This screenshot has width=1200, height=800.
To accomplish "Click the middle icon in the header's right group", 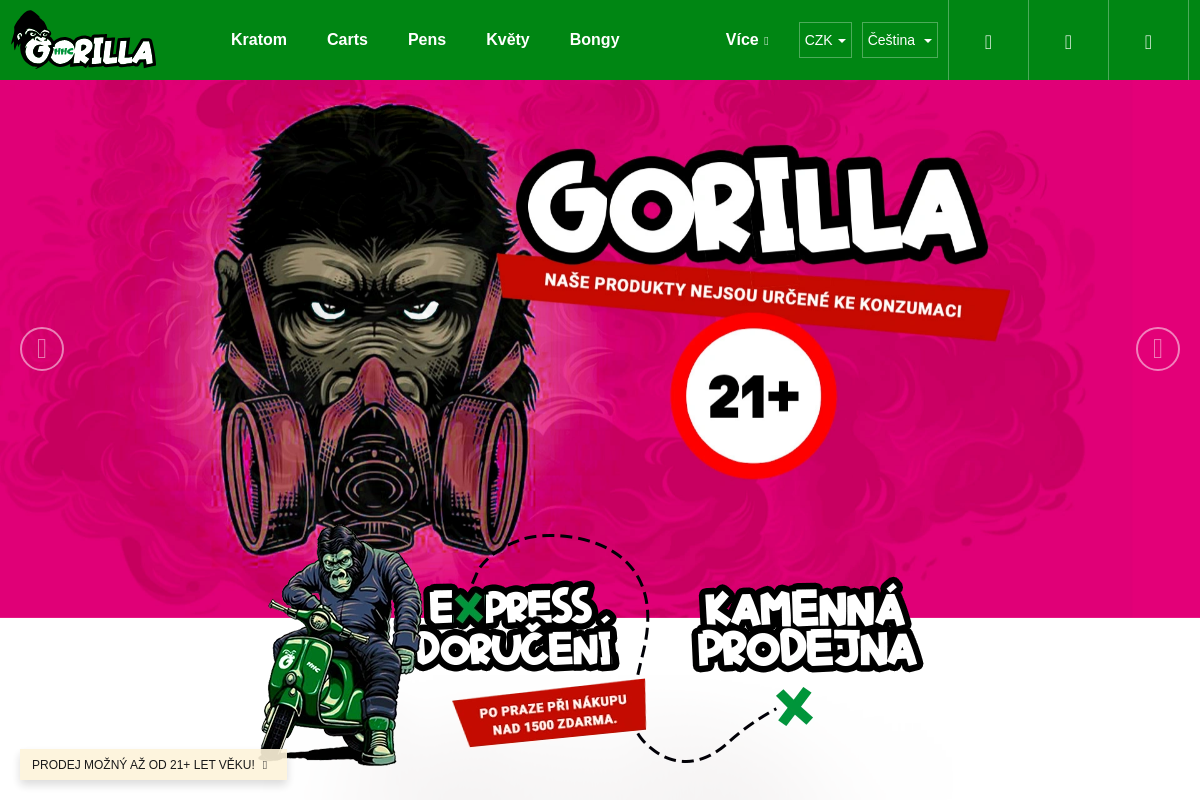I will click(1068, 41).
